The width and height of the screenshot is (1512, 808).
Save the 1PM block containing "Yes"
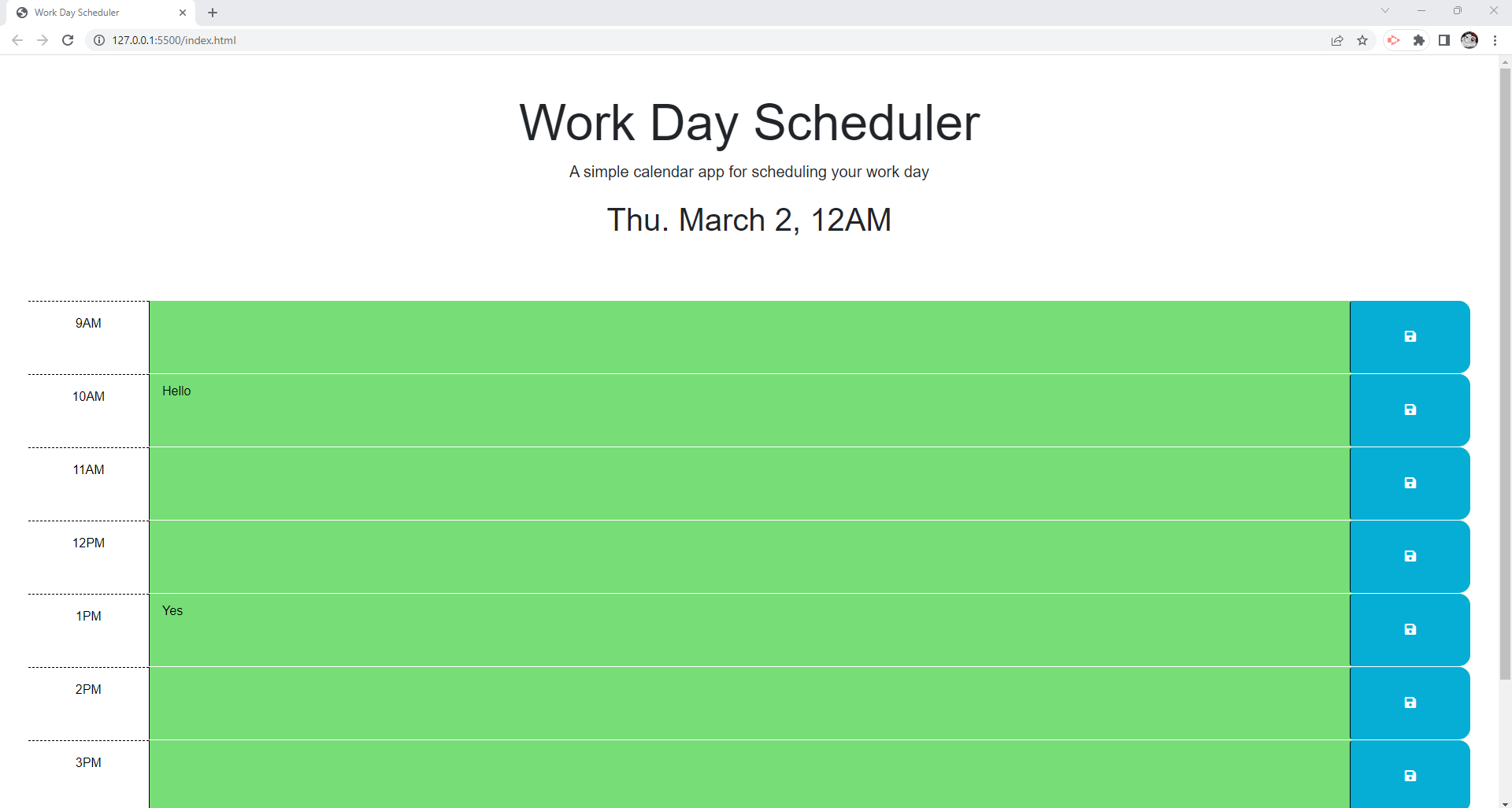coord(1409,629)
